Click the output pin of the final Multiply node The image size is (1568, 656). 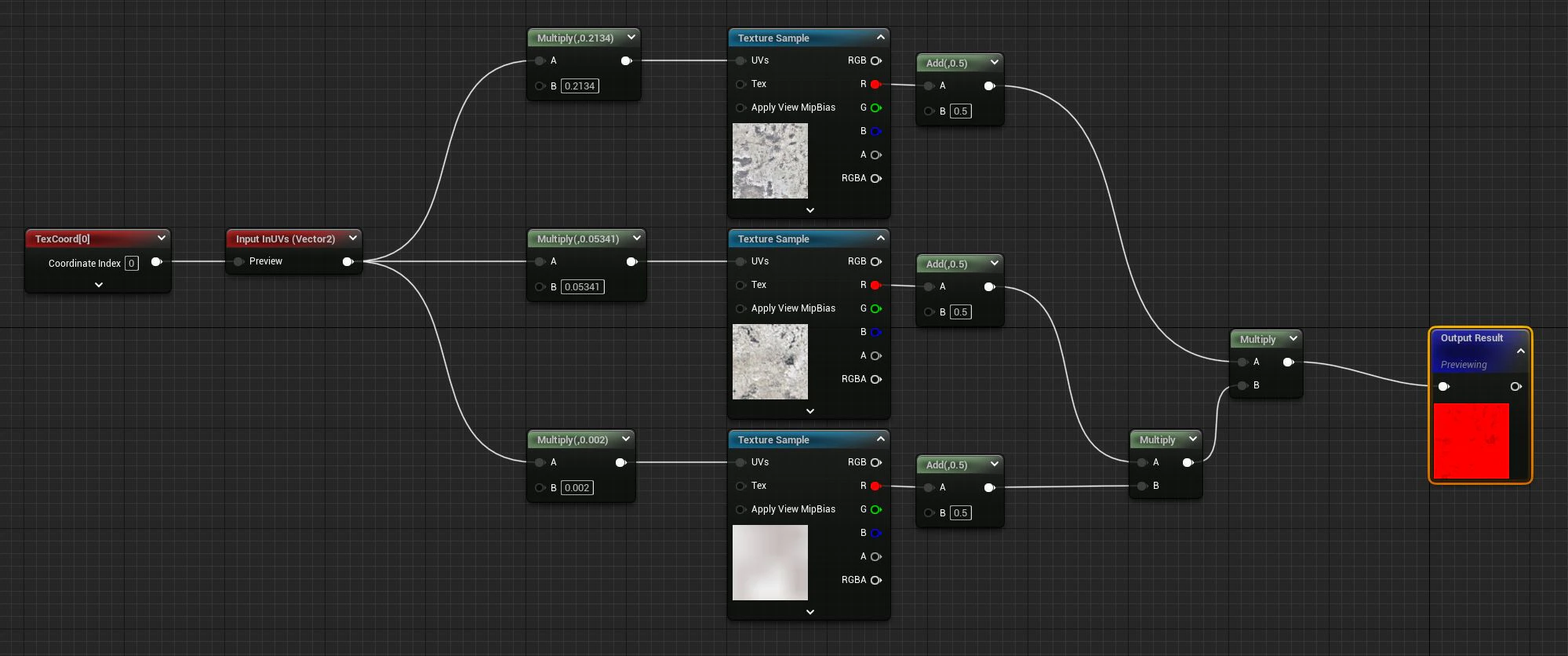tap(1289, 363)
